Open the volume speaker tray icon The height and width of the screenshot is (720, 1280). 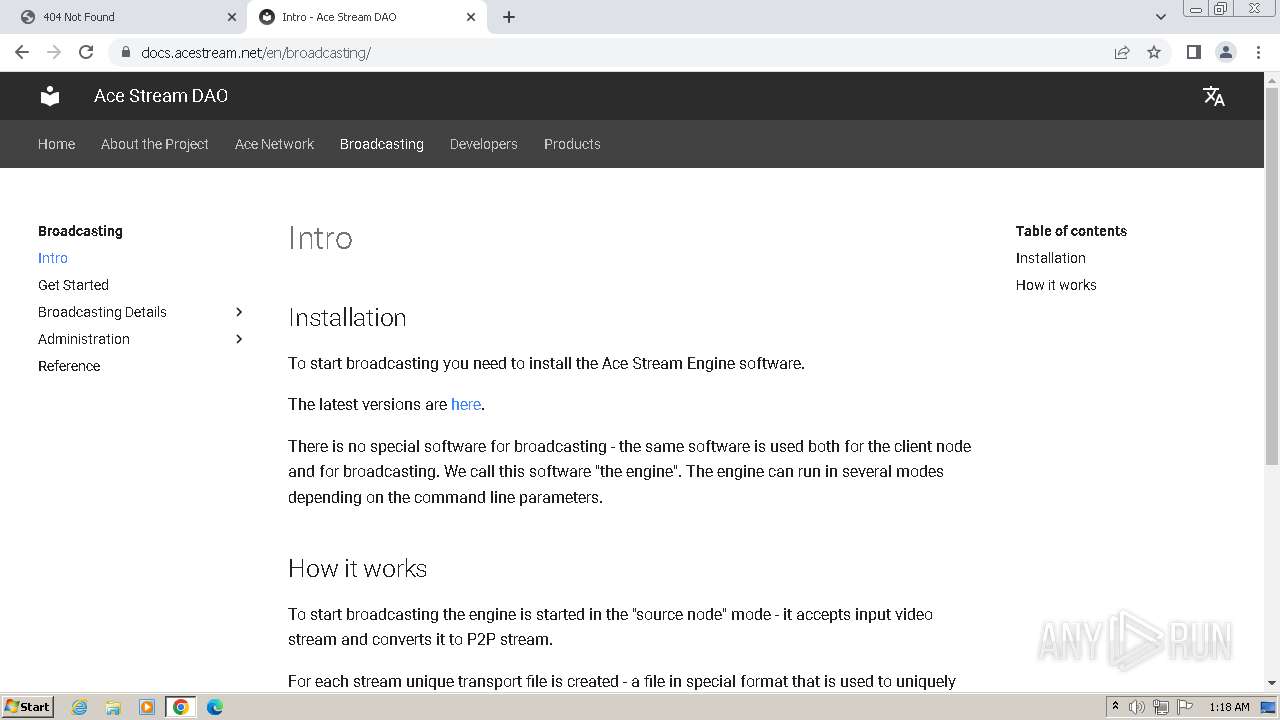coord(1137,707)
